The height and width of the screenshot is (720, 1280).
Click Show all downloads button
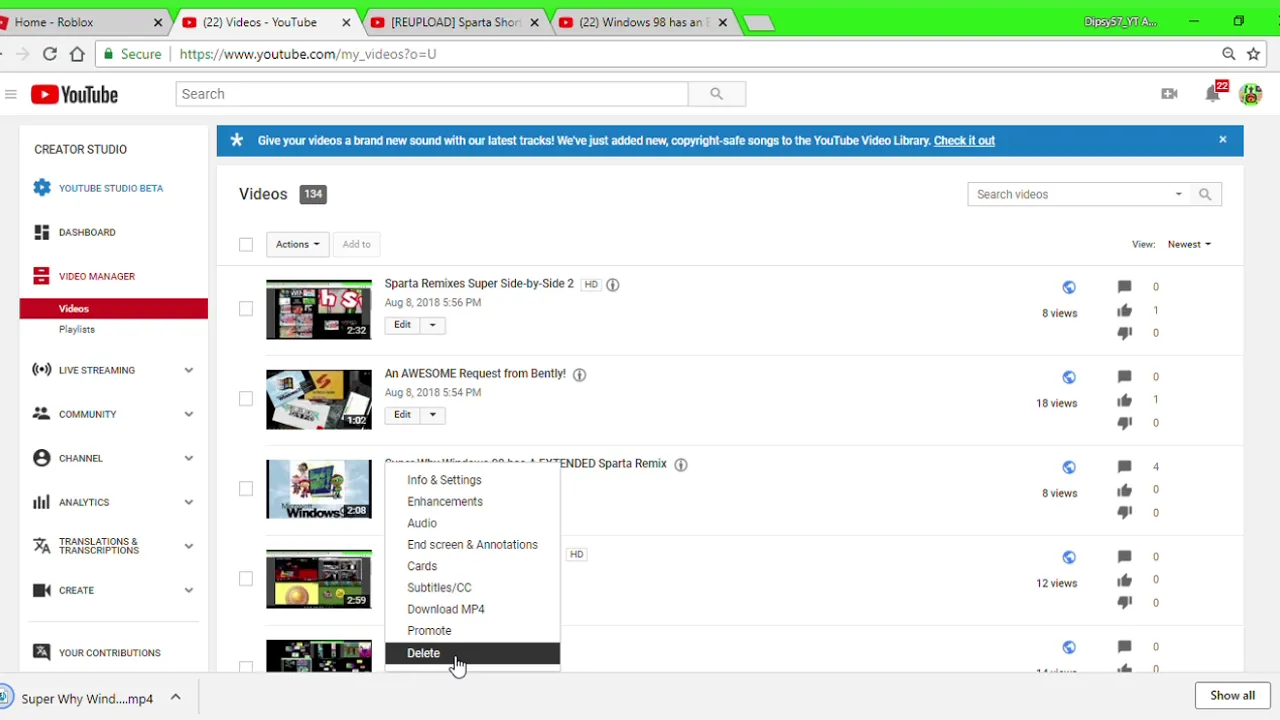(x=1232, y=696)
